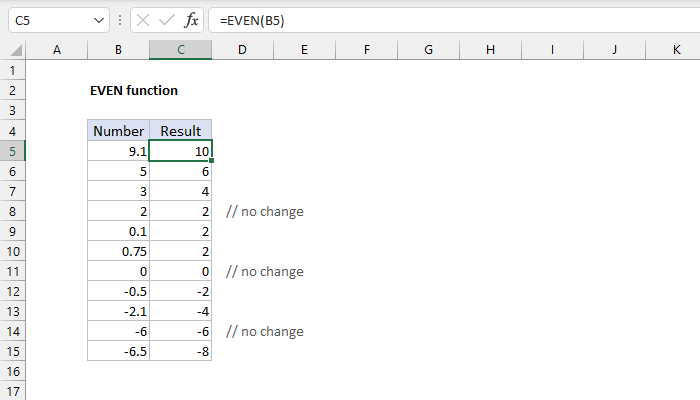Viewport: 700px width, 400px height.
Task: Click the Number header cell
Action: coord(118,131)
